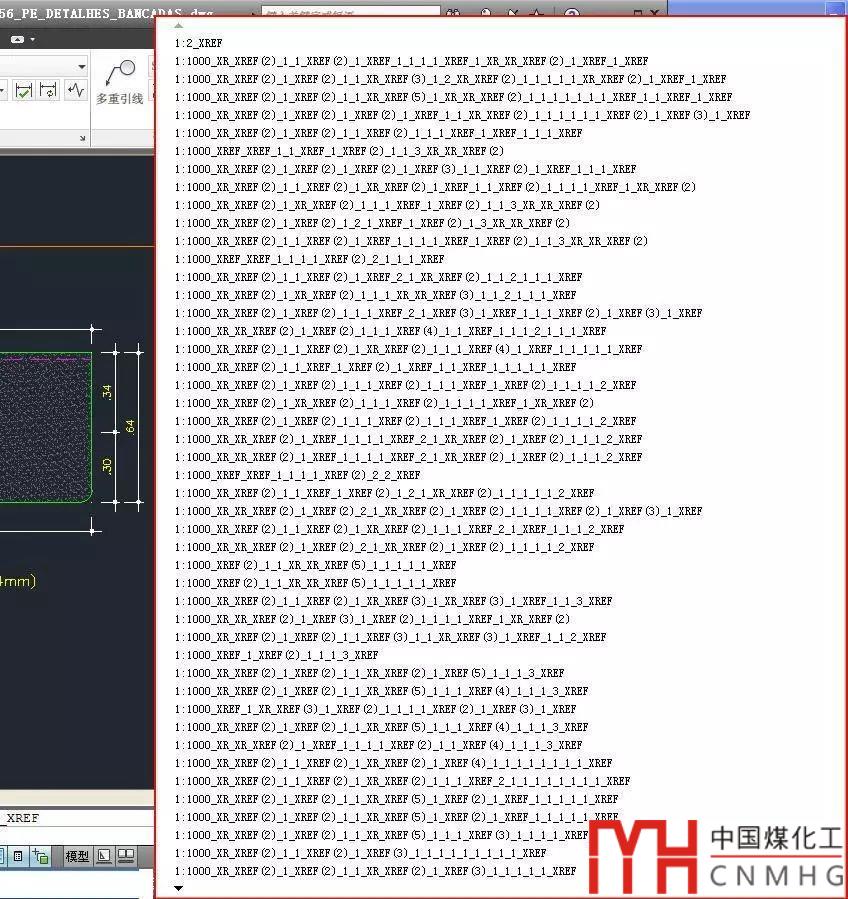Screen dimensions: 848x899
Task: Select scale ending XREF_2_1_XR_XREF(2)_1_1_2_1_1_1_XREF
Action: pyautogui.click(x=378, y=277)
